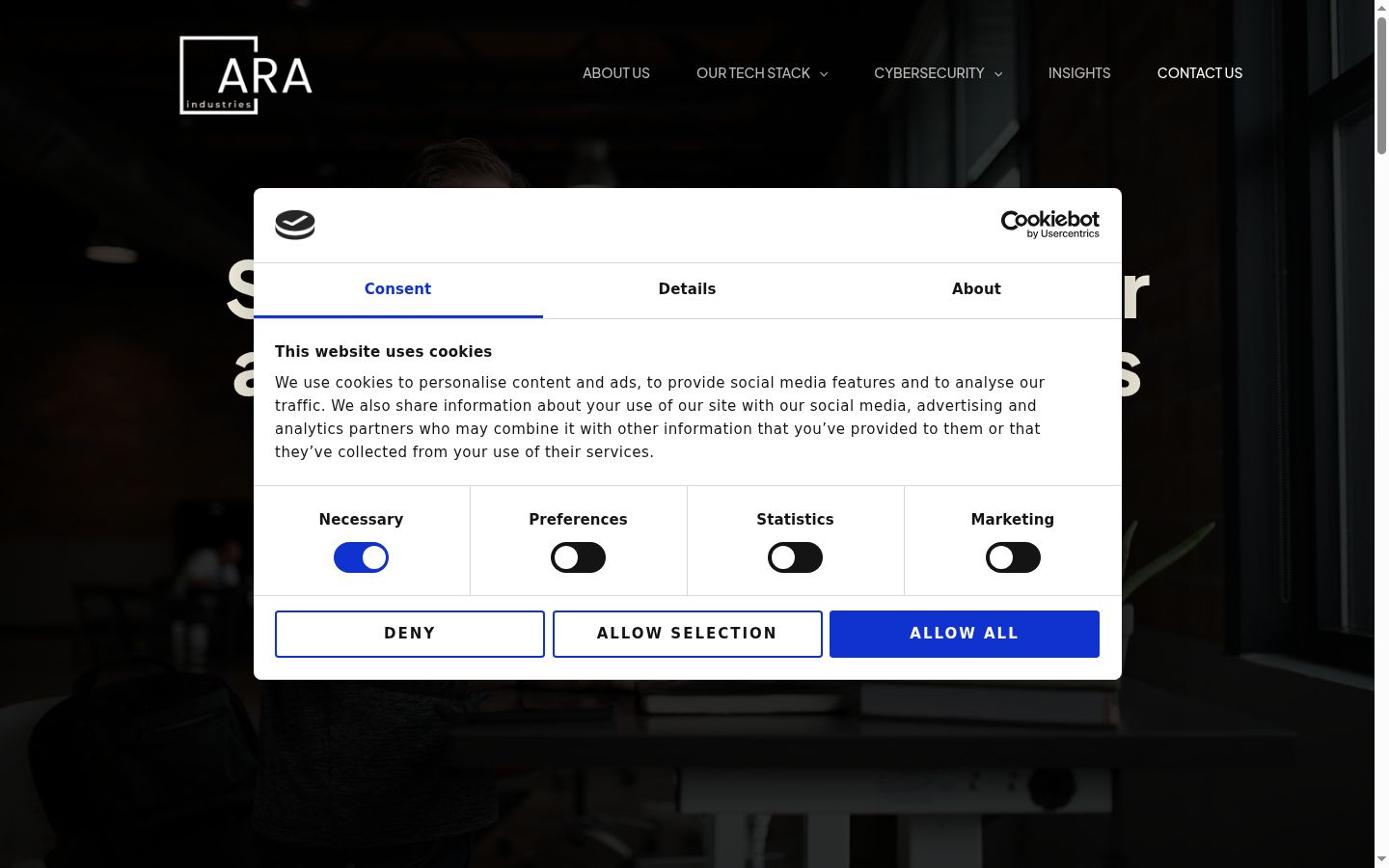
Task: Toggle the Necessary cookies switch
Action: point(361,557)
